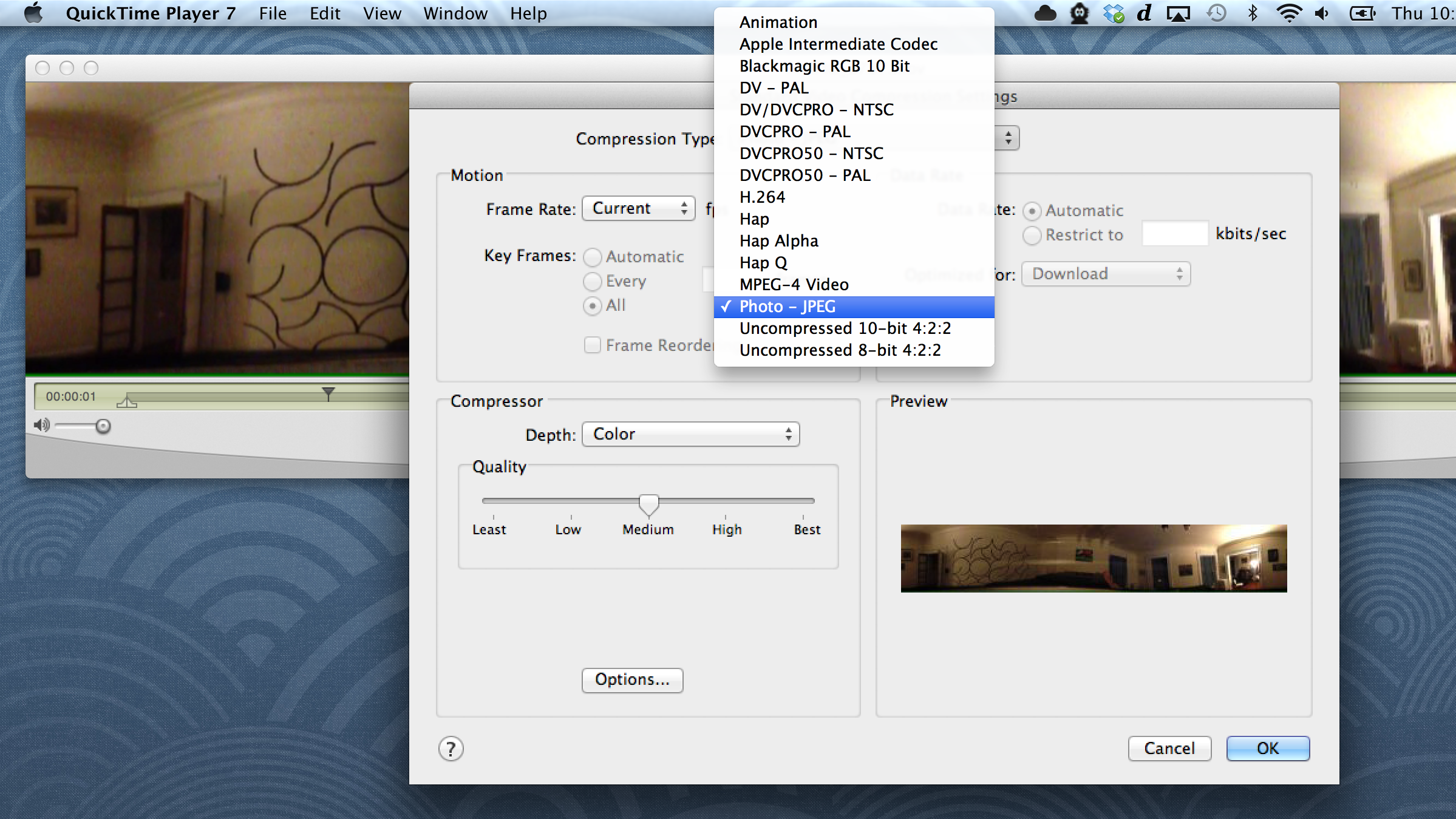
Task: Open the volume menu bar icon
Action: click(x=1322, y=13)
